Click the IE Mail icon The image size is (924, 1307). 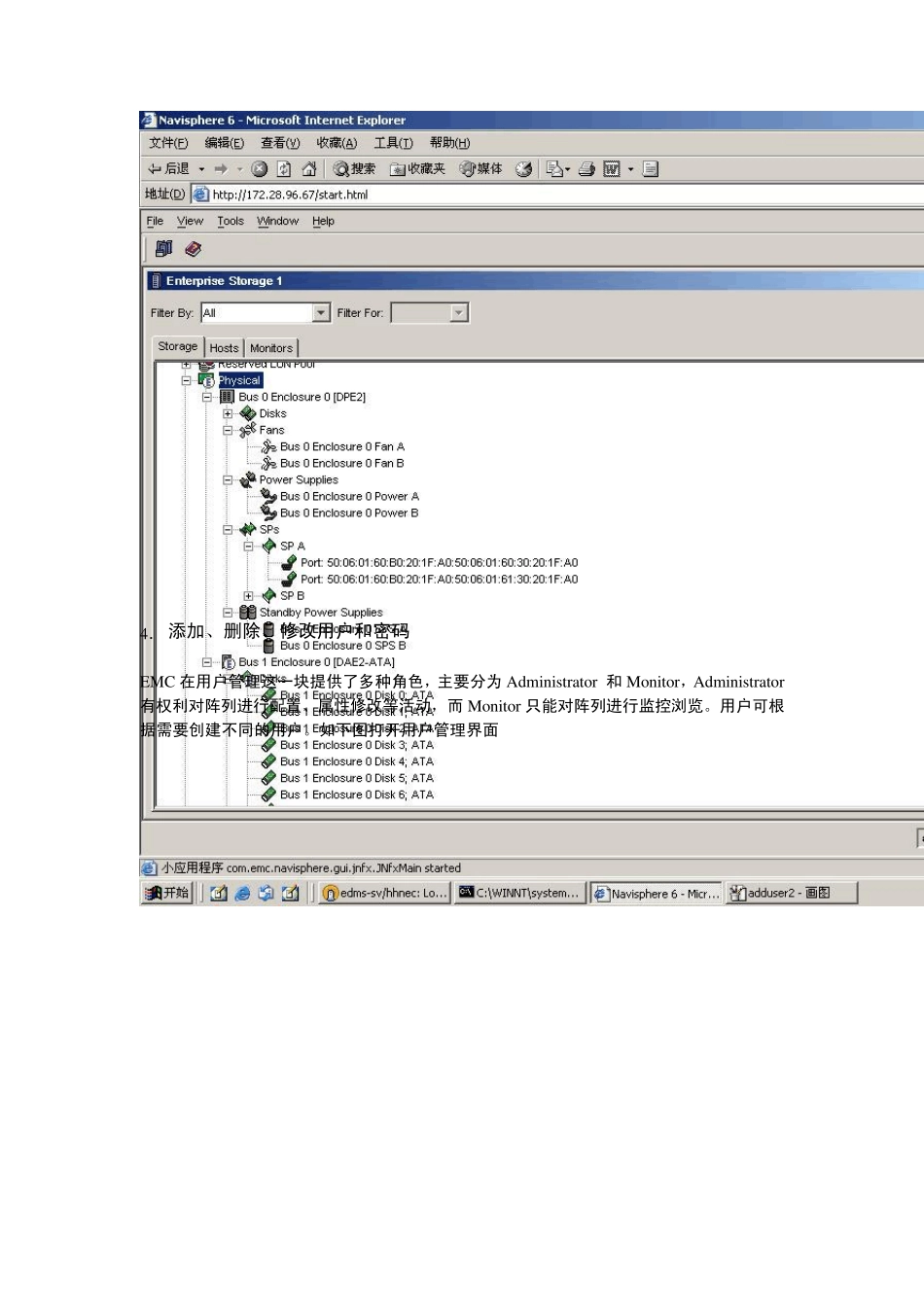pos(554,169)
